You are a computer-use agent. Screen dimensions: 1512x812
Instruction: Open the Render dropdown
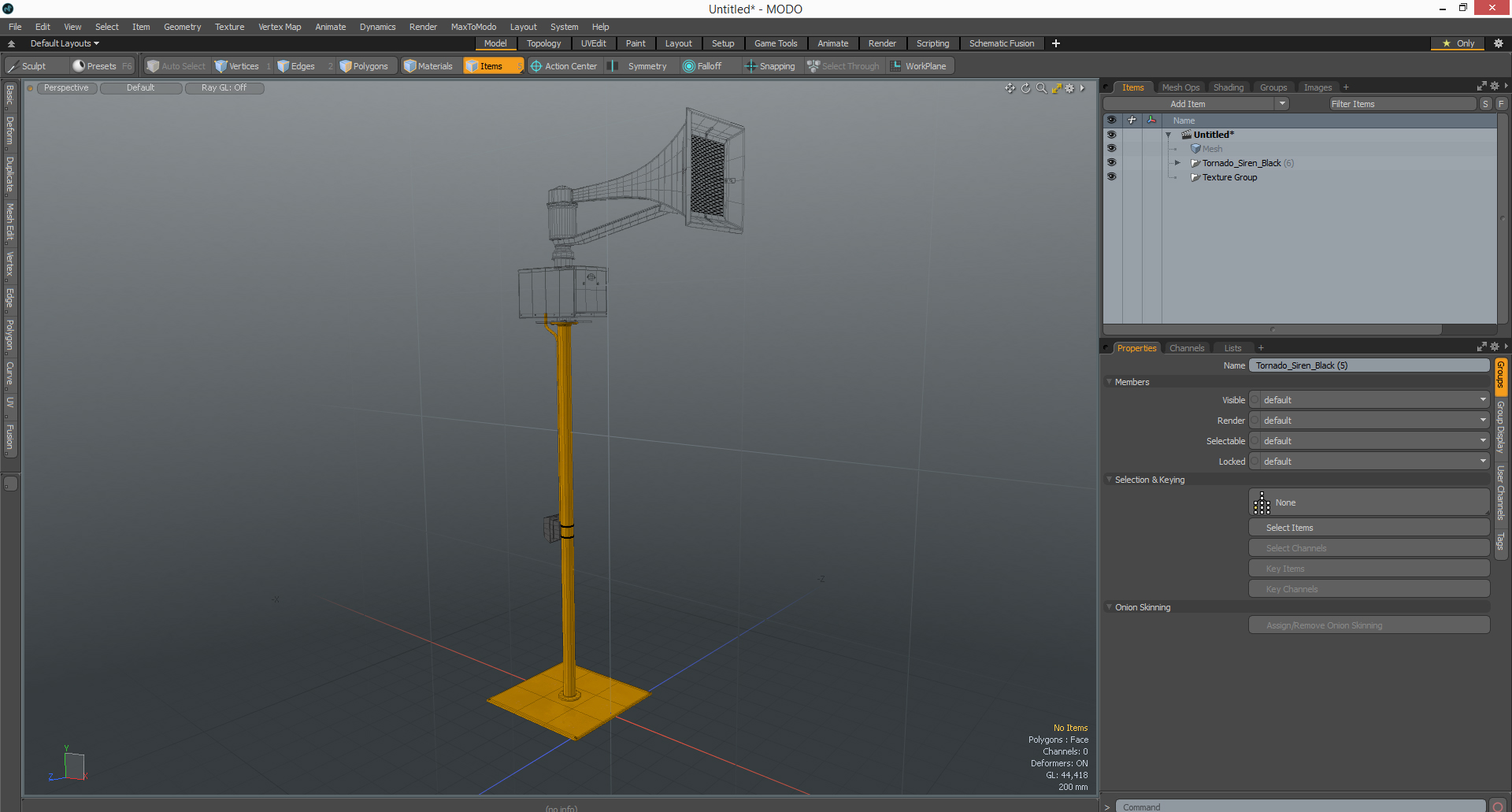(x=1369, y=421)
